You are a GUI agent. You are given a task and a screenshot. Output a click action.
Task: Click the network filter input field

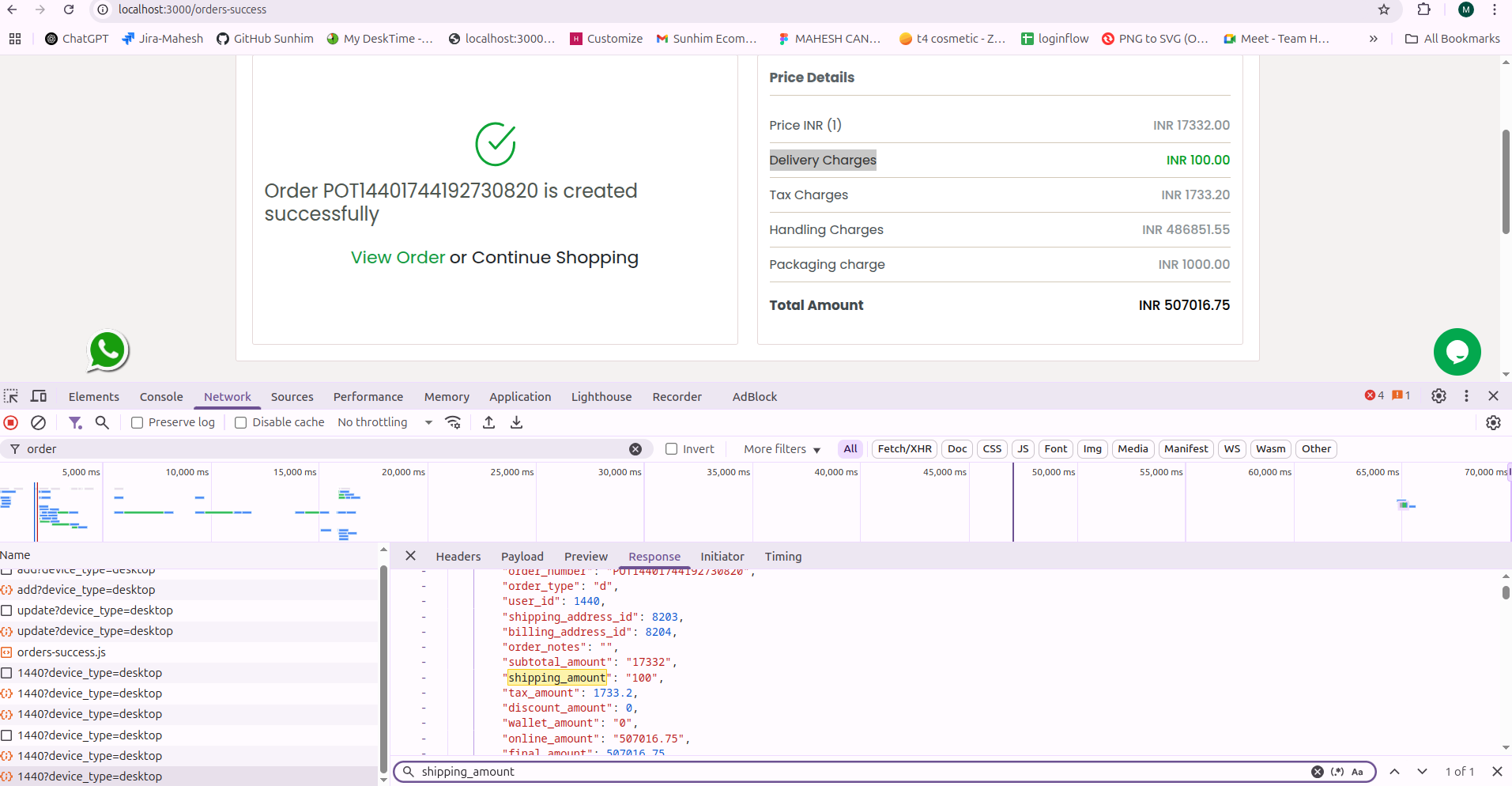pyautogui.click(x=326, y=449)
